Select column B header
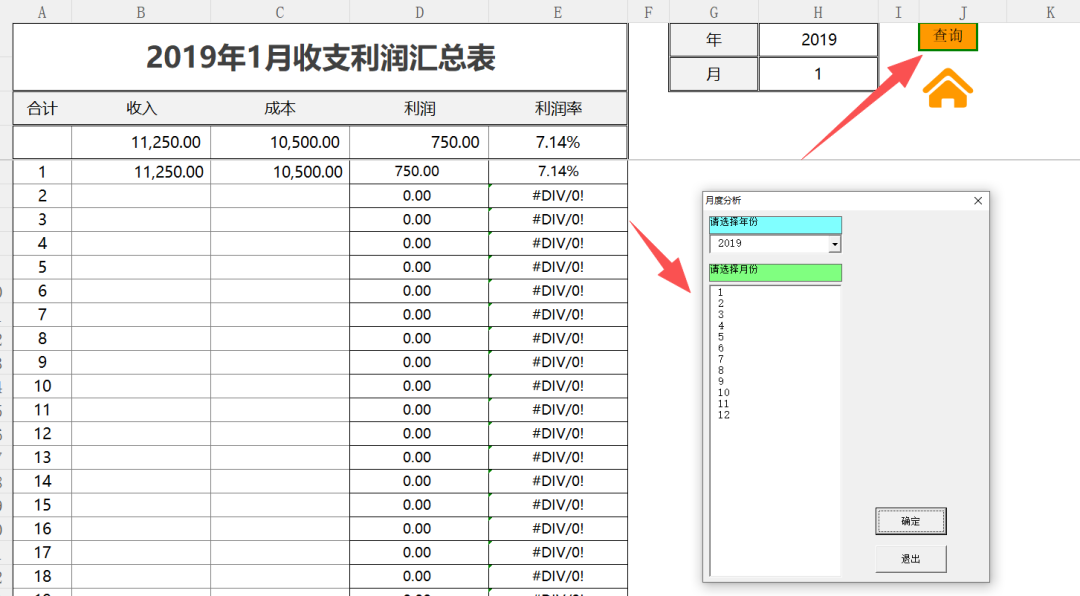1080x596 pixels. pos(141,12)
